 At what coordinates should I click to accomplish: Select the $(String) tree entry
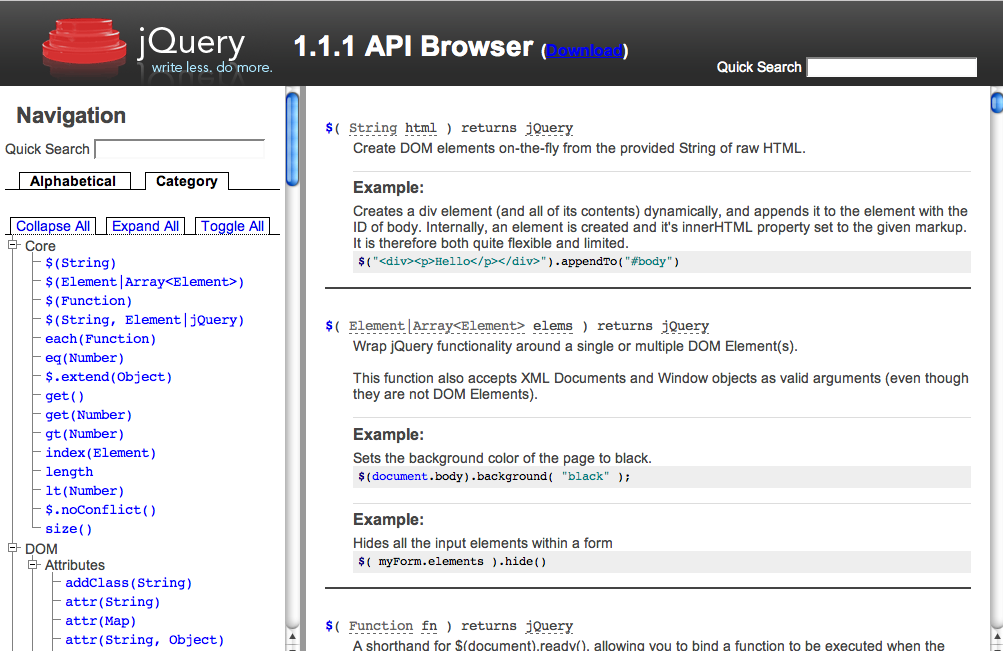(79, 262)
